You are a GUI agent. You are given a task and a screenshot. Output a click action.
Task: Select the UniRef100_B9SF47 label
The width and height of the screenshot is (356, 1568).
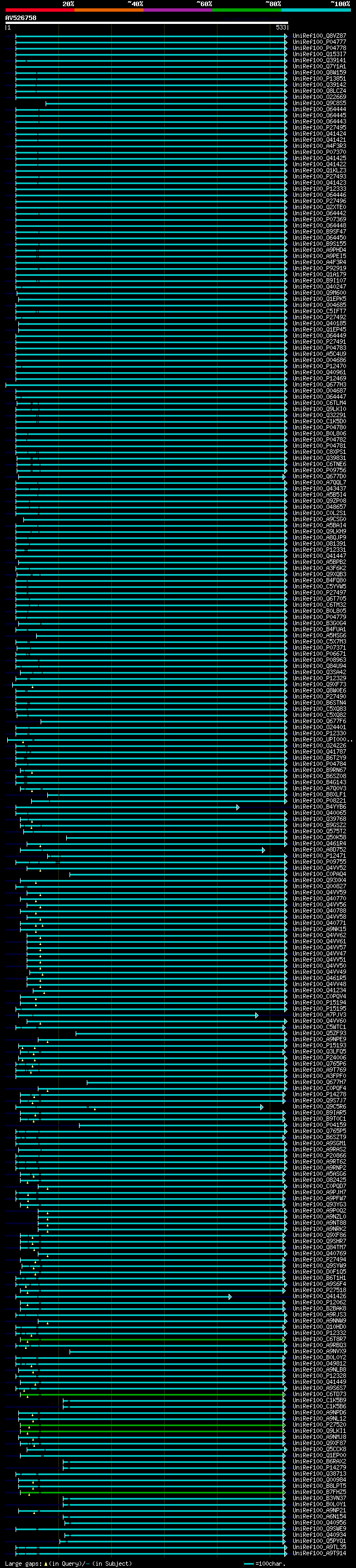[x=319, y=231]
